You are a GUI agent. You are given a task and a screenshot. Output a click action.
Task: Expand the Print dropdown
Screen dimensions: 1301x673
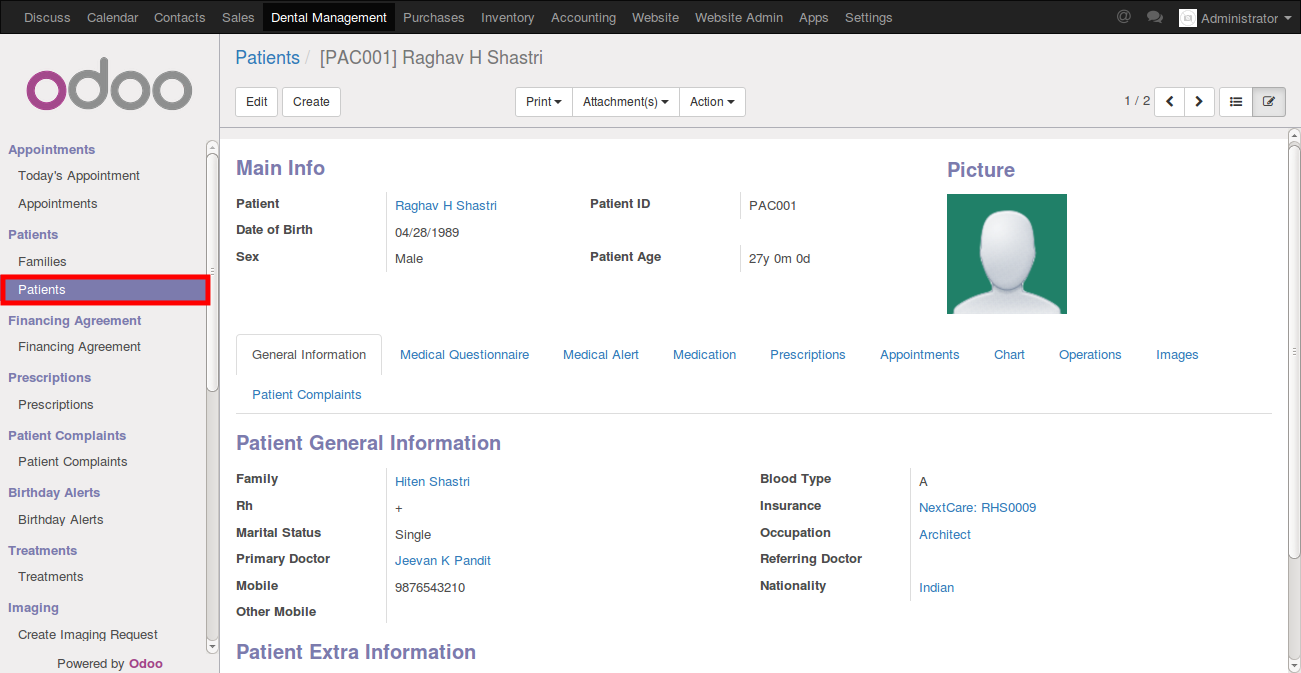coord(543,102)
